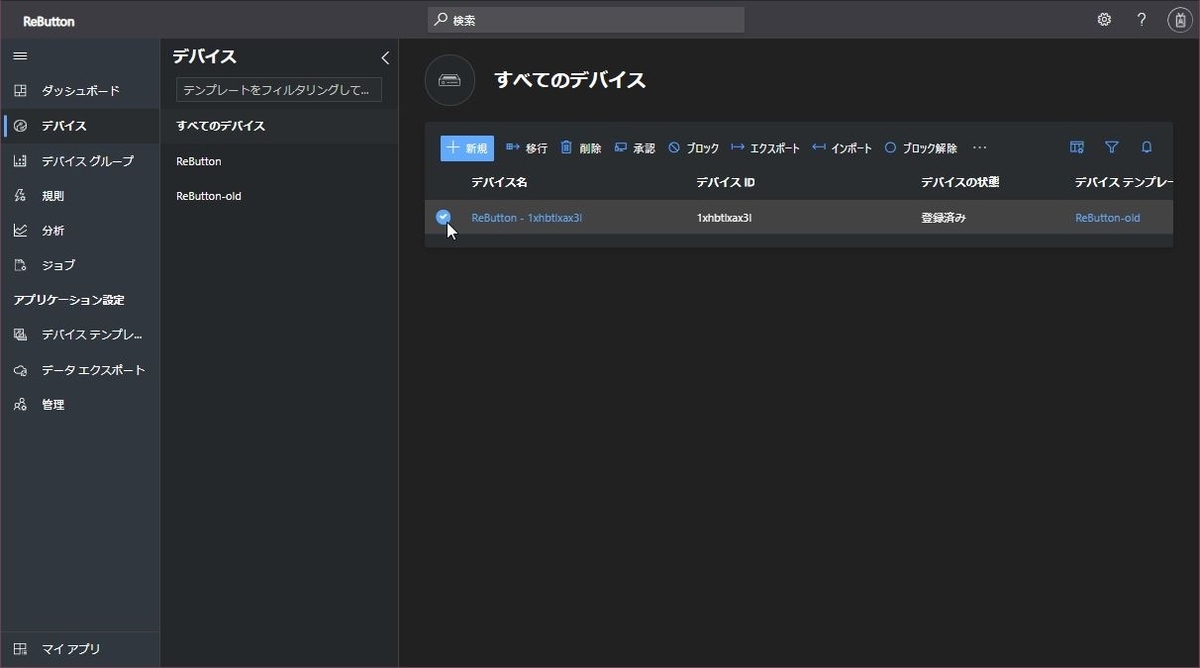Focus the template filter input field
The height and width of the screenshot is (668, 1200).
(x=279, y=90)
